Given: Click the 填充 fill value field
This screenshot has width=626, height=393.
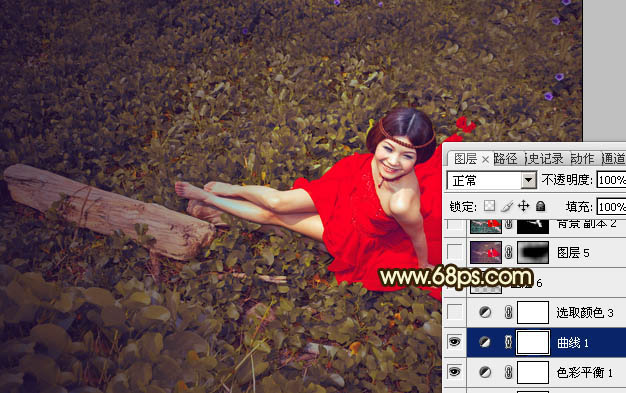Looking at the screenshot, I should click(611, 206).
